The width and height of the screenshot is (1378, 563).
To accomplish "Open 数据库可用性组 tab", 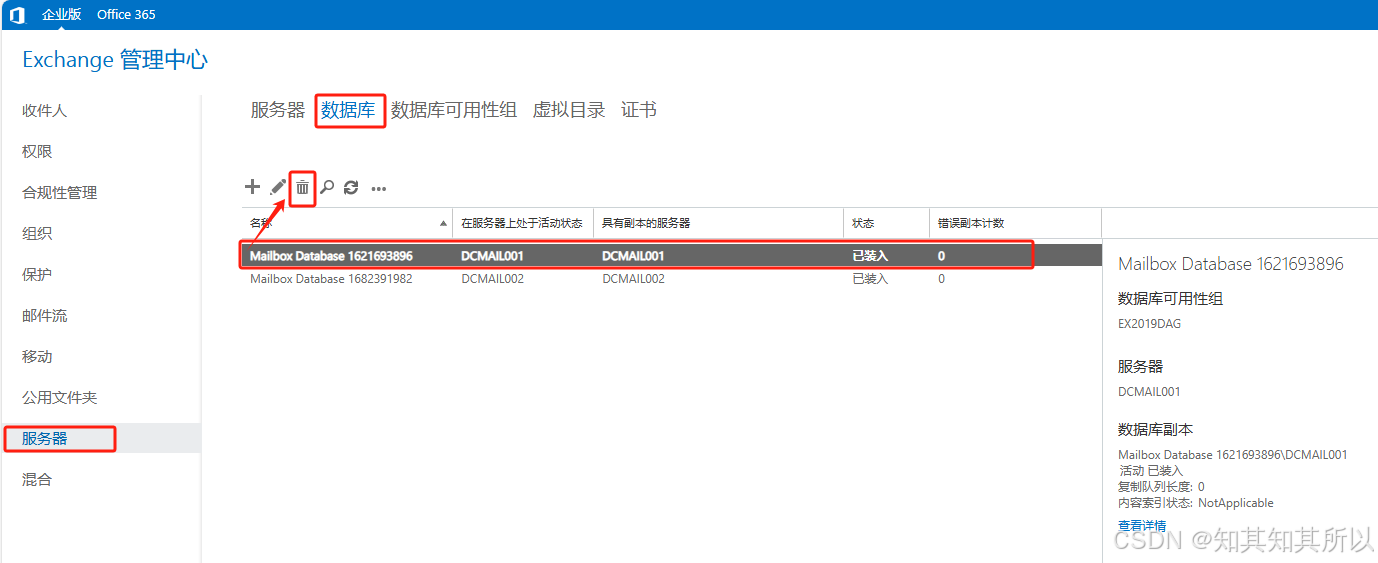I will pos(454,110).
